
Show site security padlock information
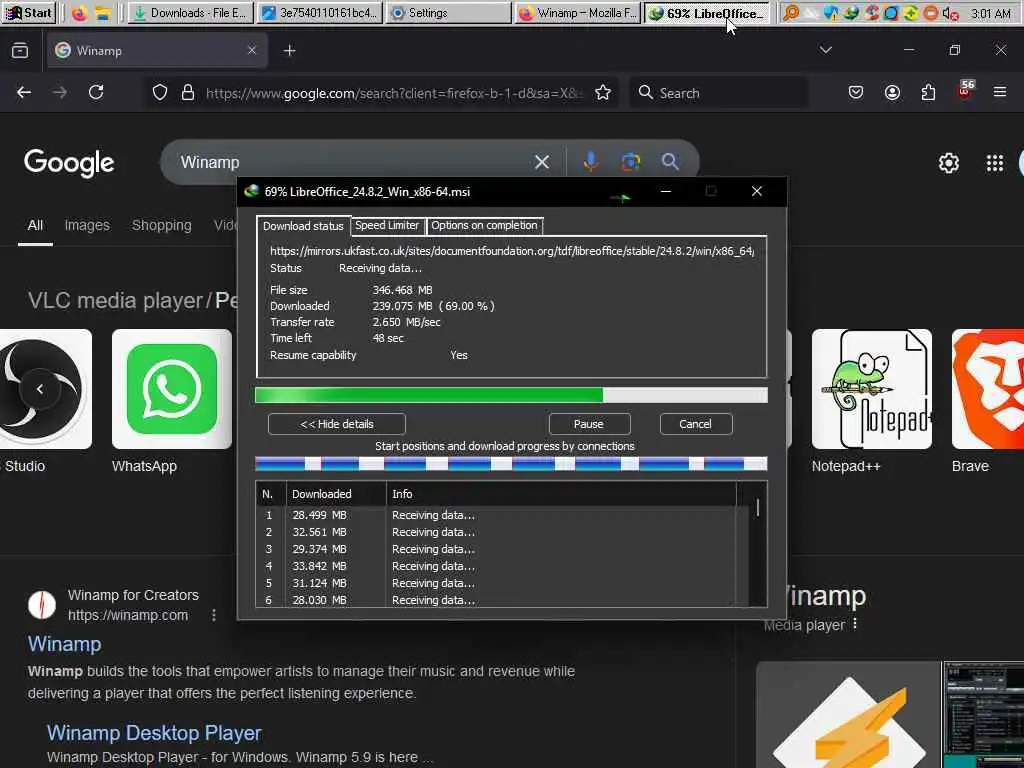pyautogui.click(x=188, y=92)
